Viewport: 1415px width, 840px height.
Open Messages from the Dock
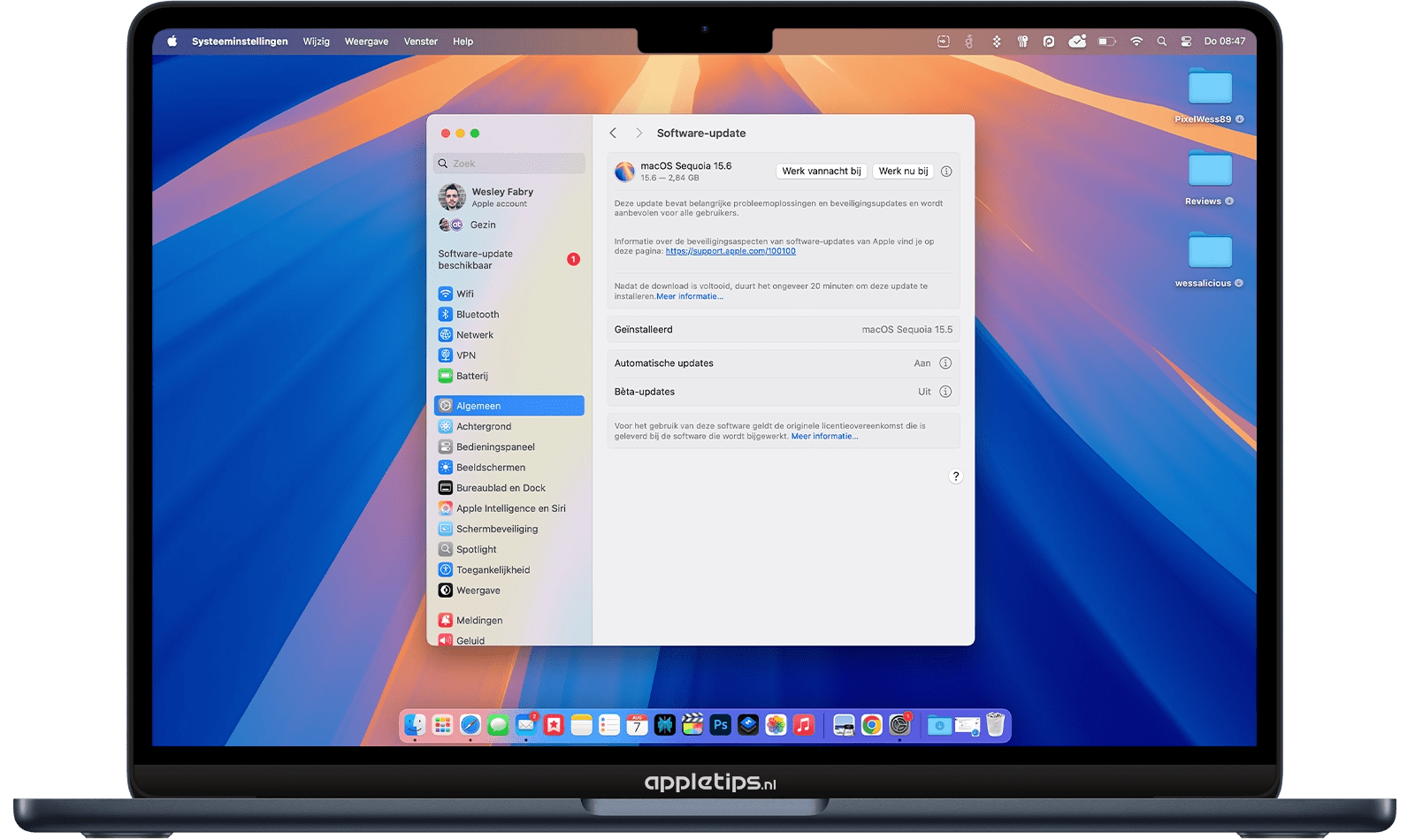(x=498, y=725)
